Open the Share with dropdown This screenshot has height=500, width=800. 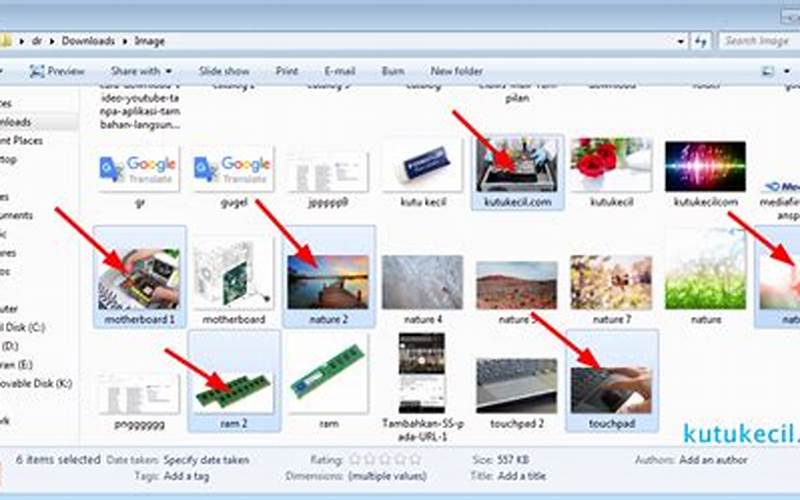tap(141, 71)
